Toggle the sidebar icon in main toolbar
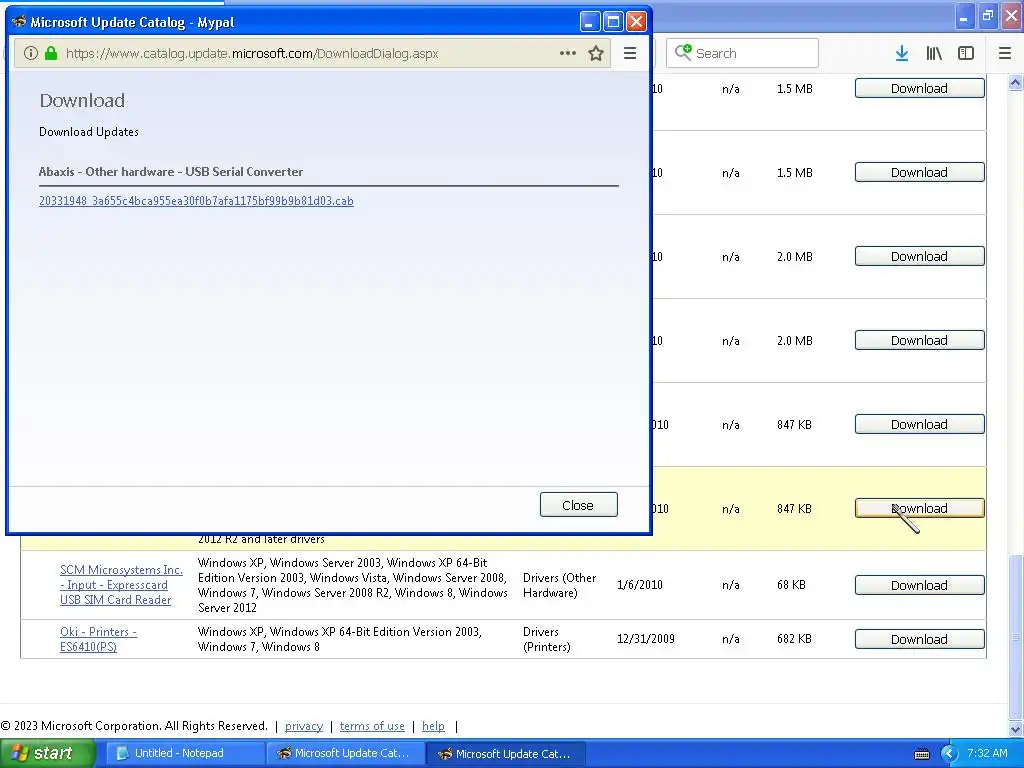This screenshot has width=1024, height=768. [966, 54]
